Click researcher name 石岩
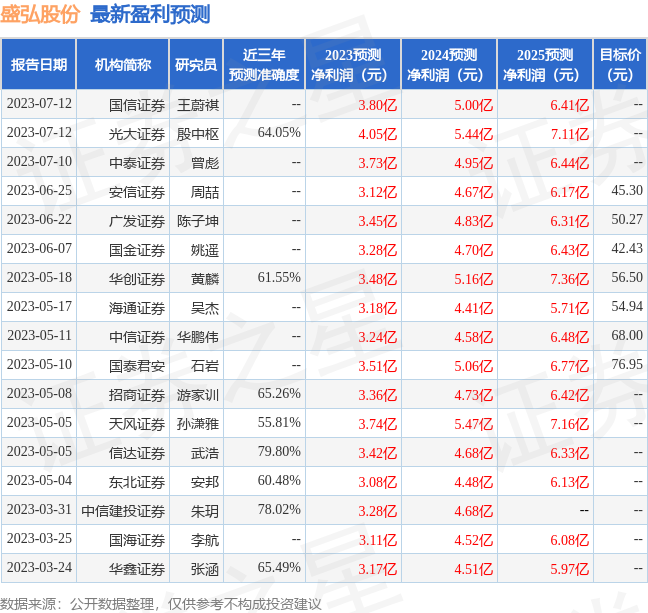The width and height of the screenshot is (648, 613). point(205,366)
